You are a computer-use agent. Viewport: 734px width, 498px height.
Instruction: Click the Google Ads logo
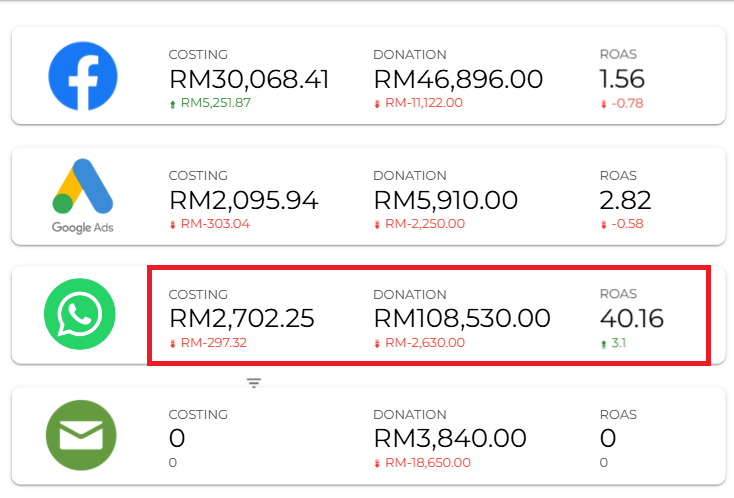(83, 196)
